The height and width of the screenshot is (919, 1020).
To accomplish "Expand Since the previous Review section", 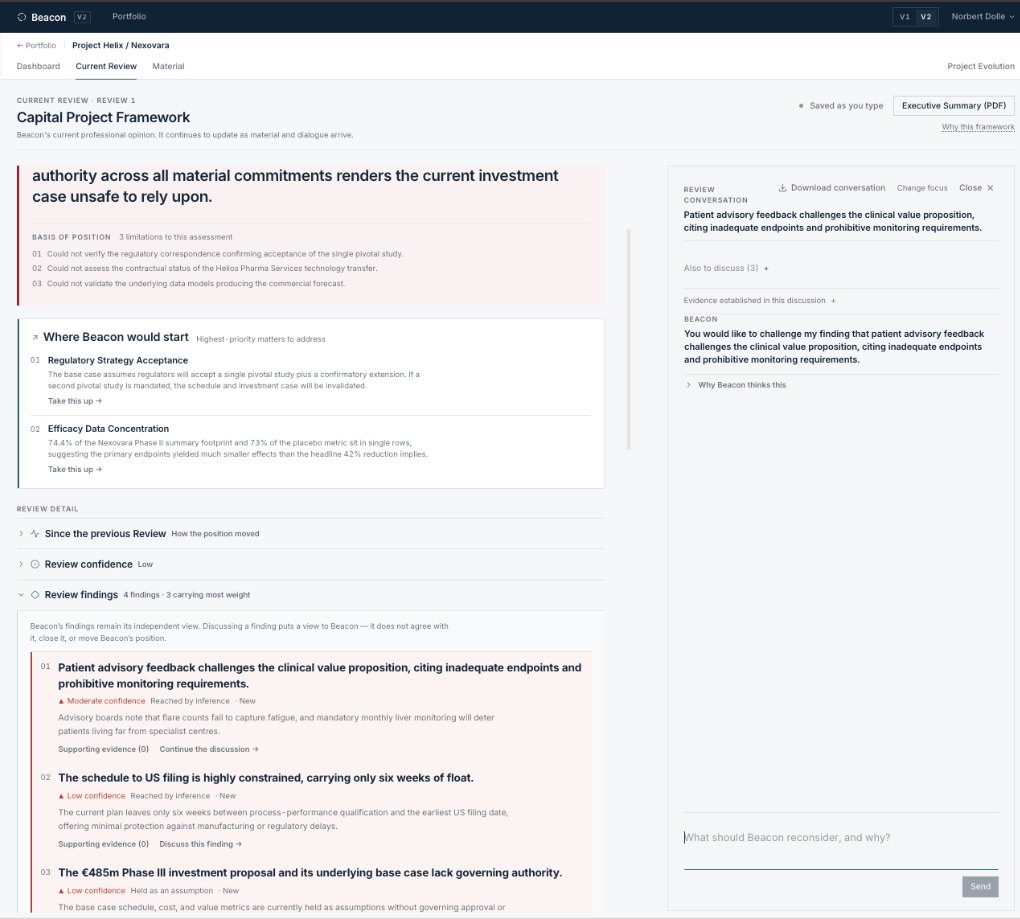I will pos(311,533).
